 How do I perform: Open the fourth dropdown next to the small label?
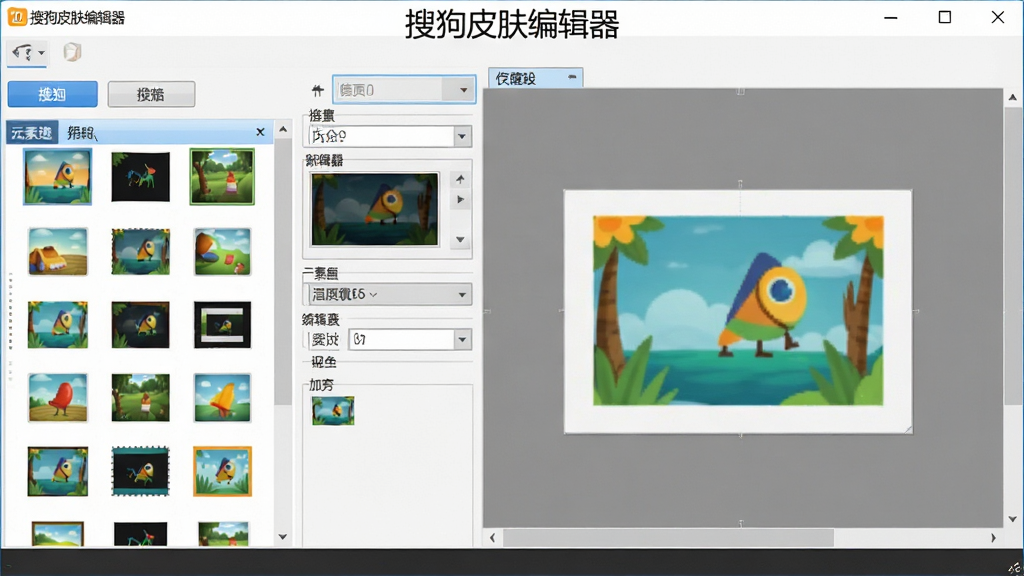tap(410, 340)
